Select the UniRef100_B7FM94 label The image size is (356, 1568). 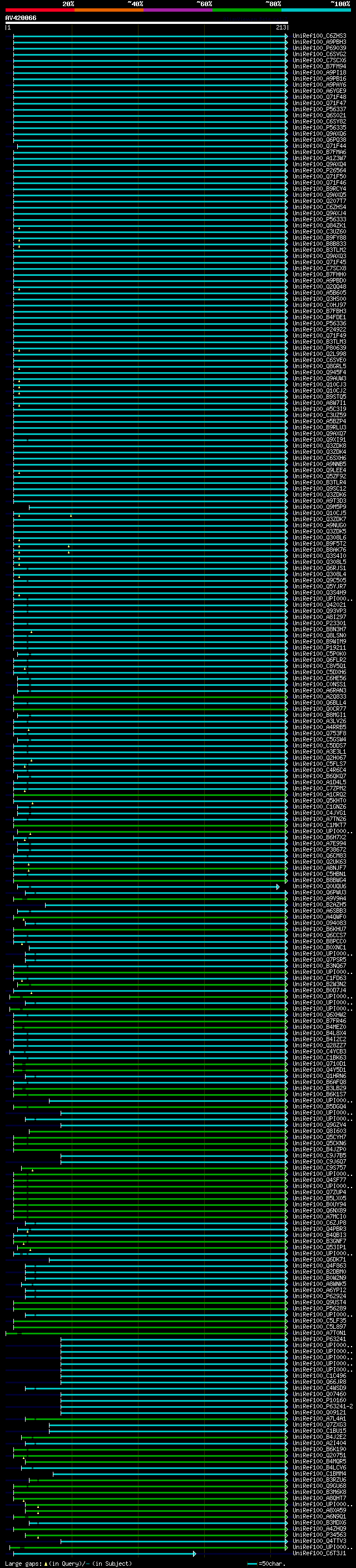coord(319,66)
